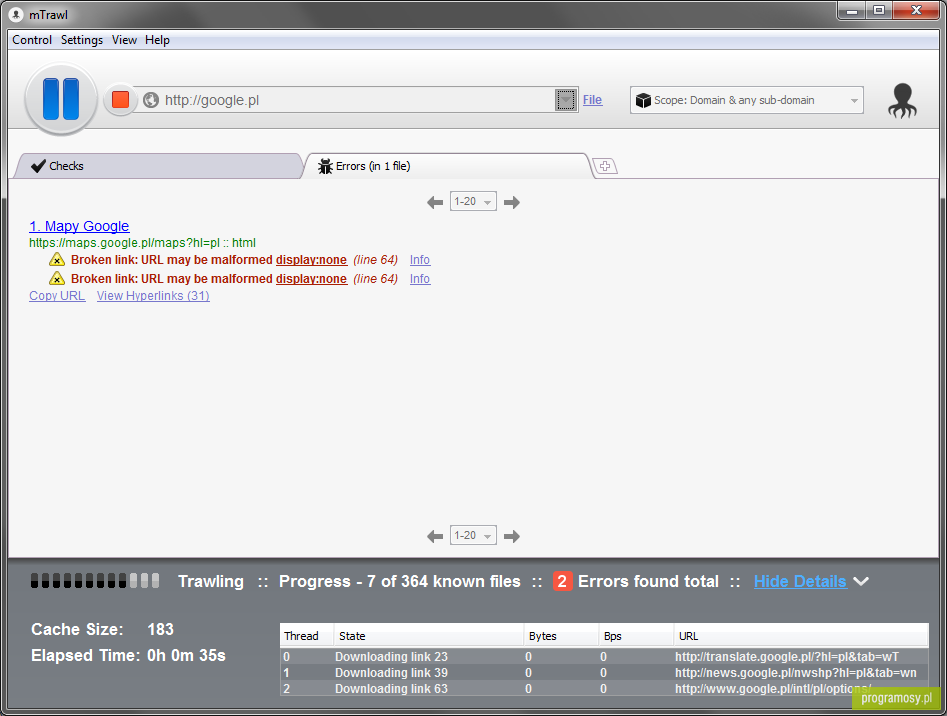
Task: Click the 'Cache Size: 183' text
Action: click(x=103, y=629)
